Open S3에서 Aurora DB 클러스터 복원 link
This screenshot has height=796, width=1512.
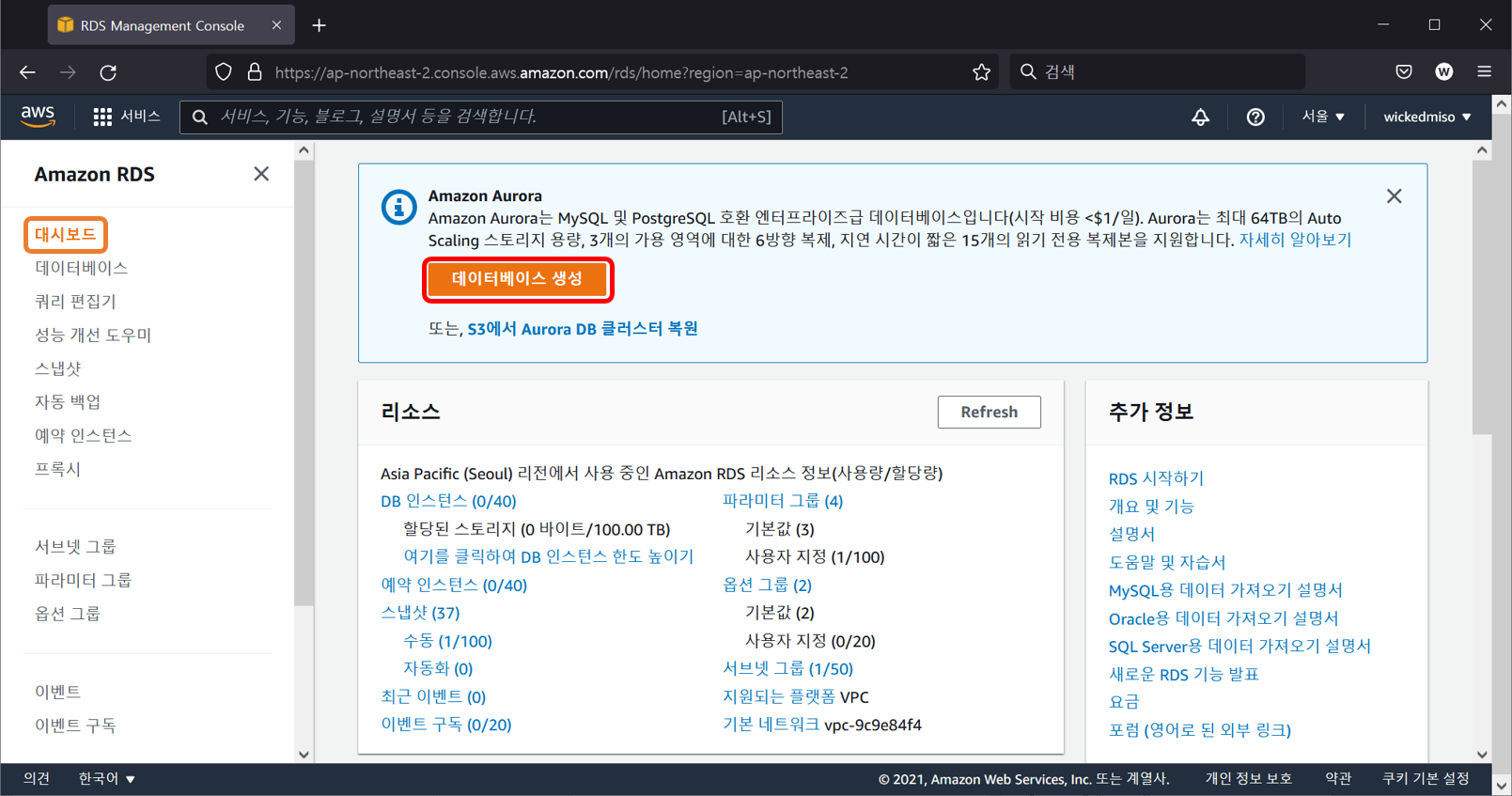[x=583, y=329]
